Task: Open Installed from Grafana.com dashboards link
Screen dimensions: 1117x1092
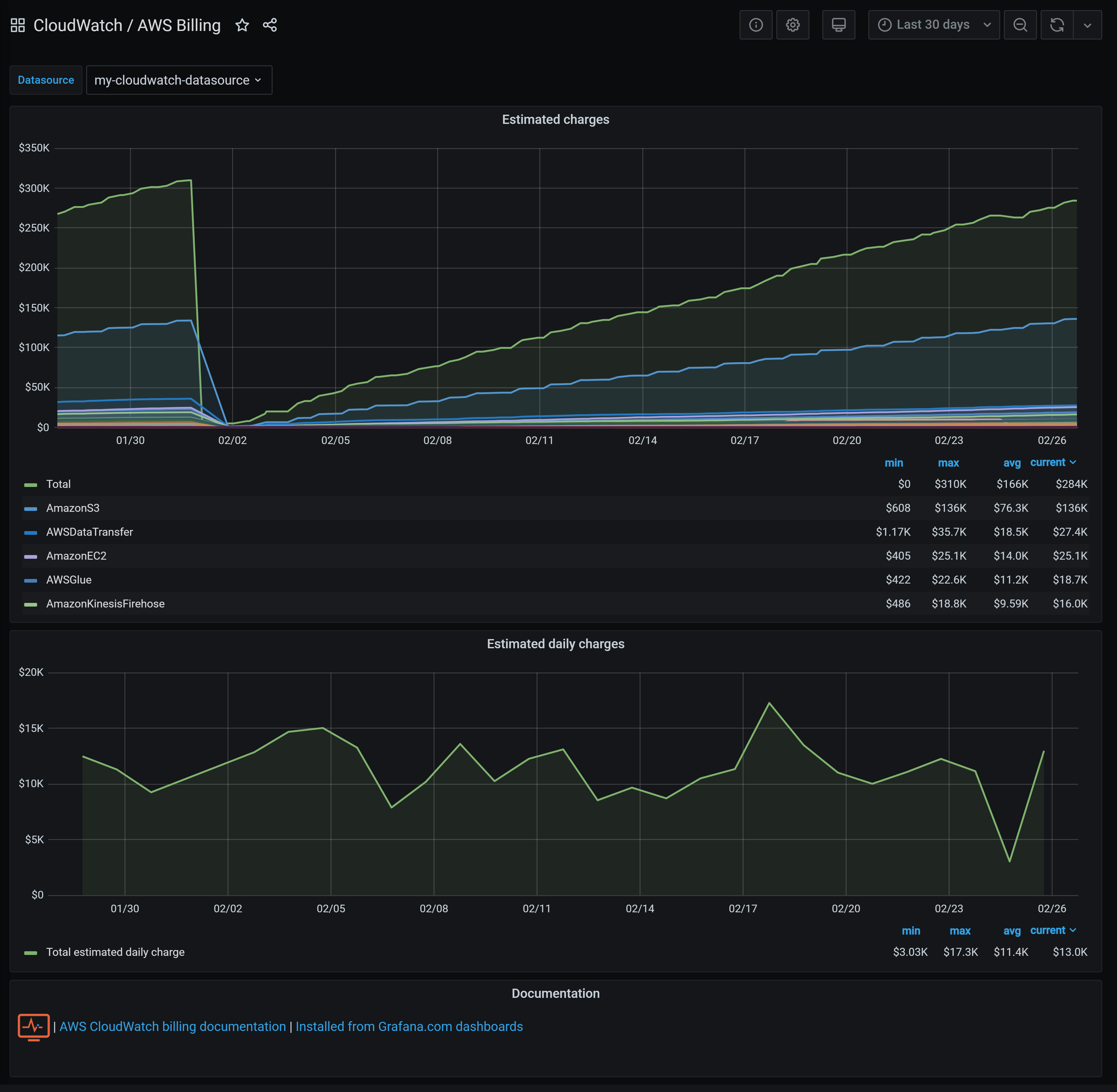Action: (x=409, y=1027)
